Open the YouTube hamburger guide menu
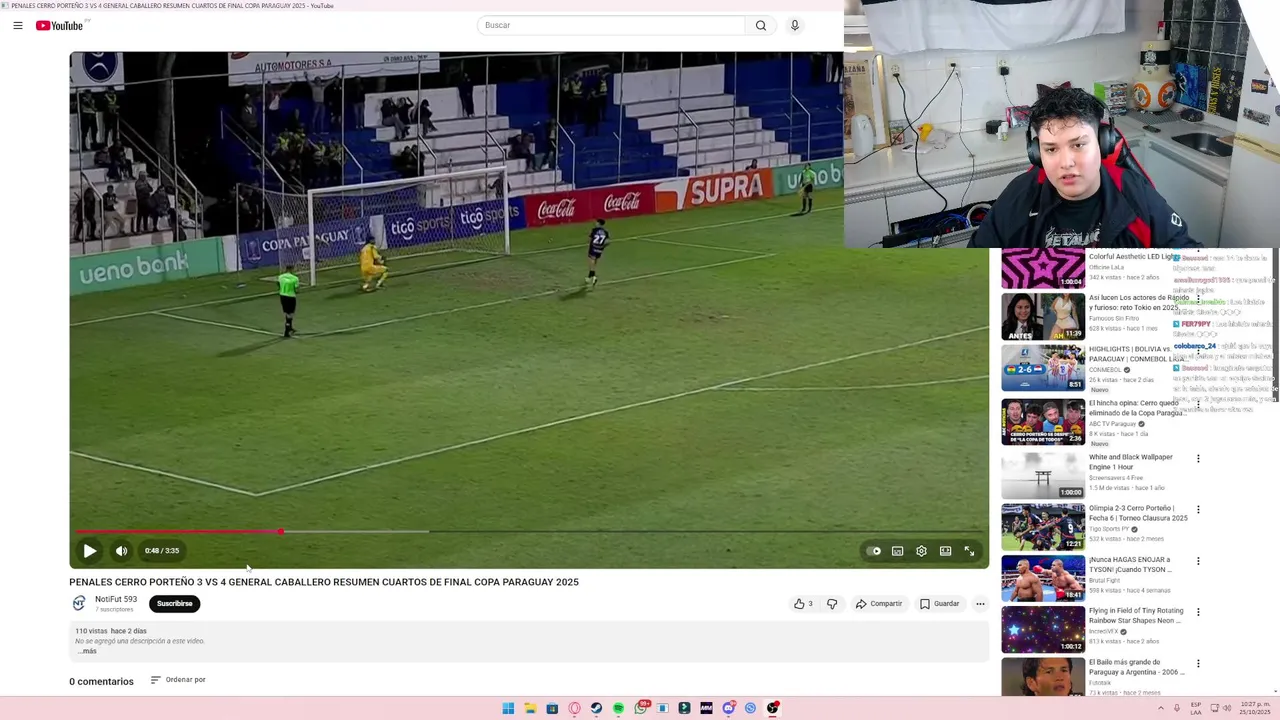 point(18,25)
